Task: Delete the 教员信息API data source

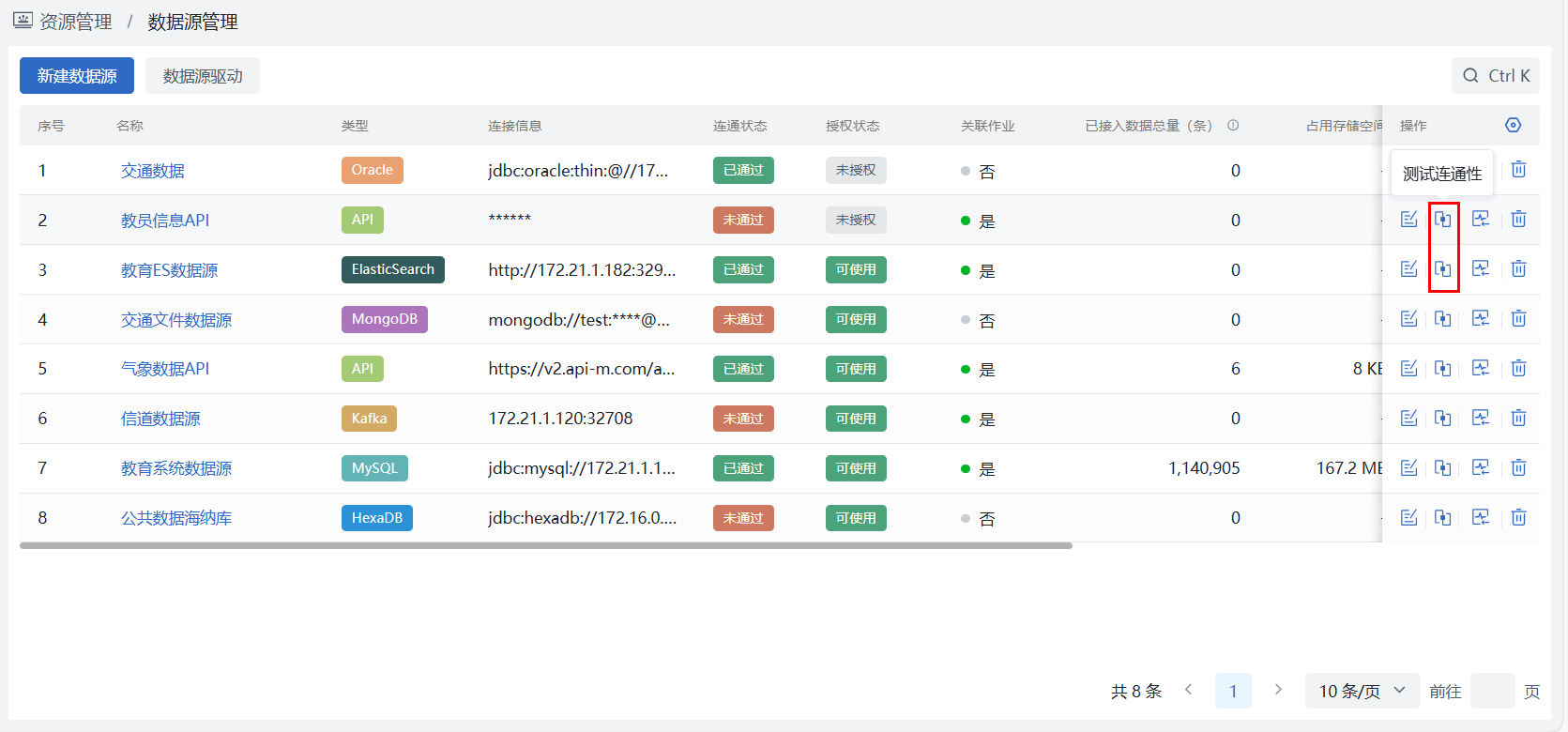Action: tap(1518, 220)
